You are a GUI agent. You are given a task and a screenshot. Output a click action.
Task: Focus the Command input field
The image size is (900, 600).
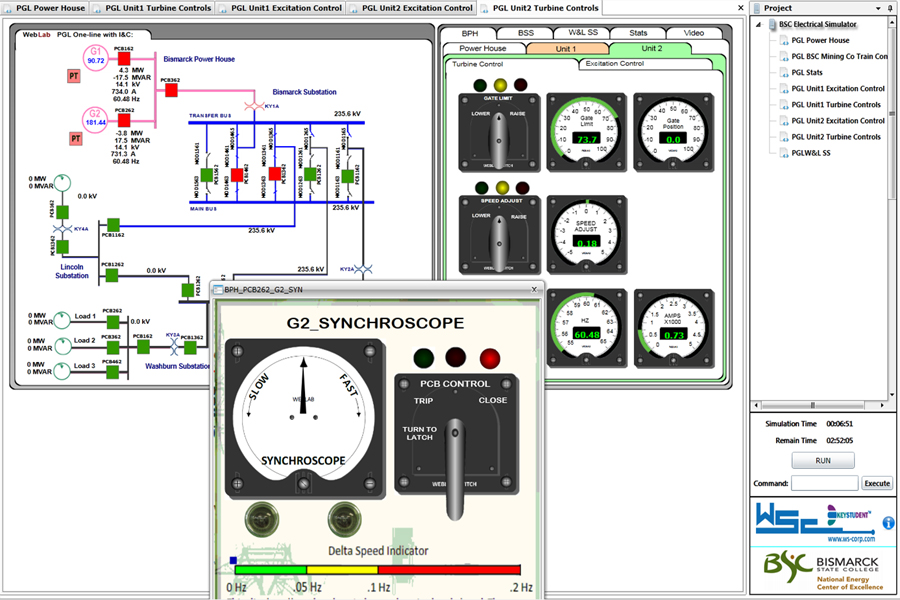pos(825,483)
